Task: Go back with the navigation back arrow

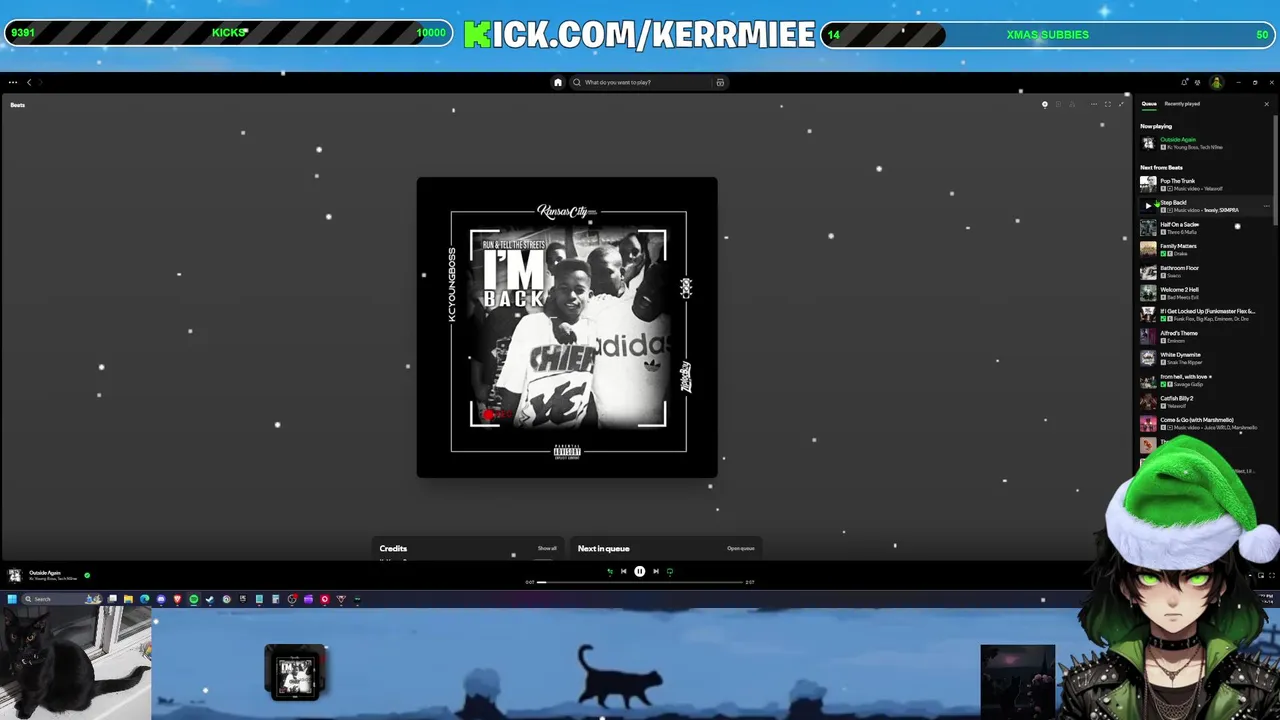Action: 29,82
